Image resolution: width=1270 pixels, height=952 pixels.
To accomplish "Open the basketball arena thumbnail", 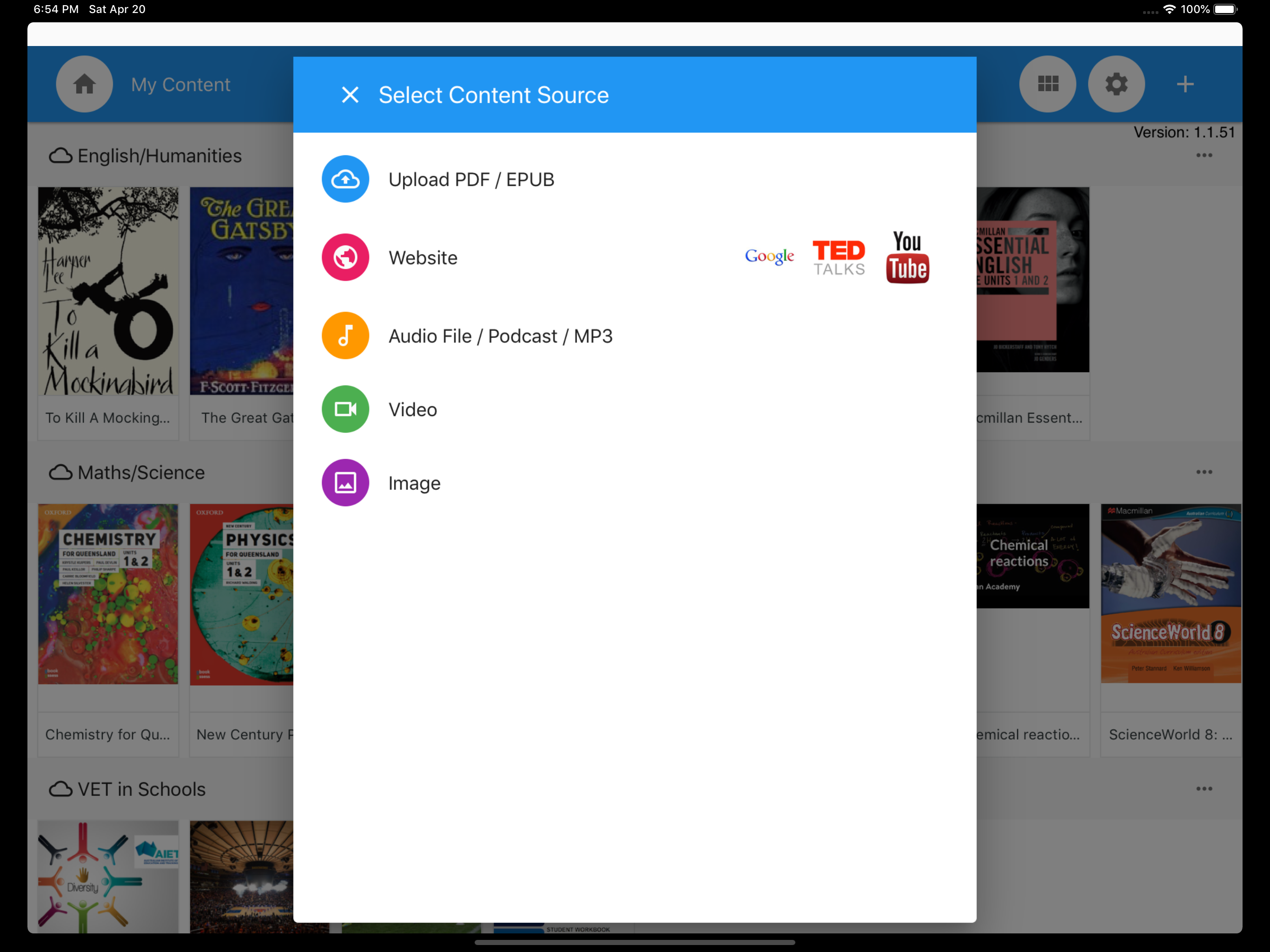I will click(x=242, y=877).
